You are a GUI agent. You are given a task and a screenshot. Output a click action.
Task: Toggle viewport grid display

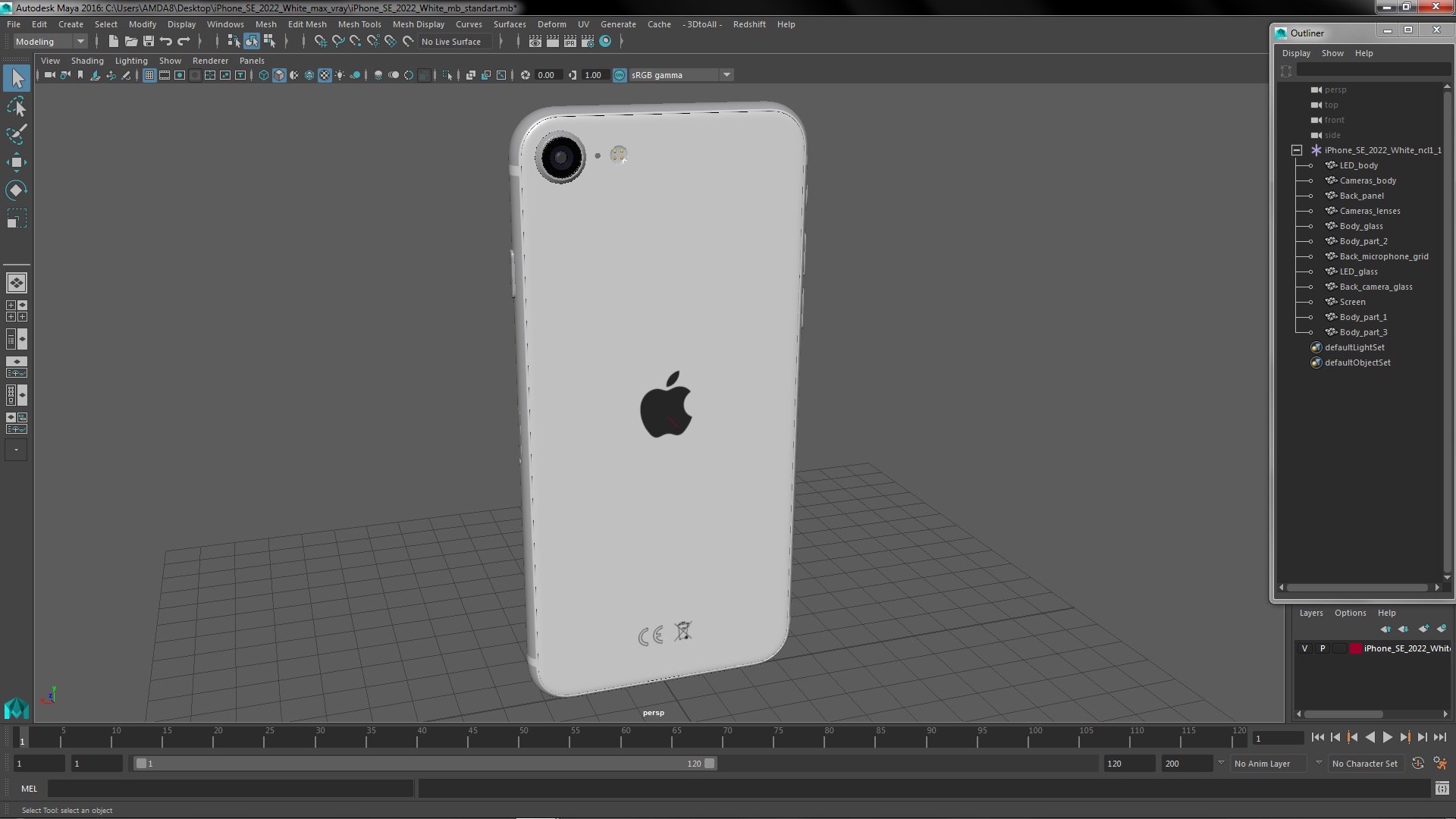(x=149, y=75)
